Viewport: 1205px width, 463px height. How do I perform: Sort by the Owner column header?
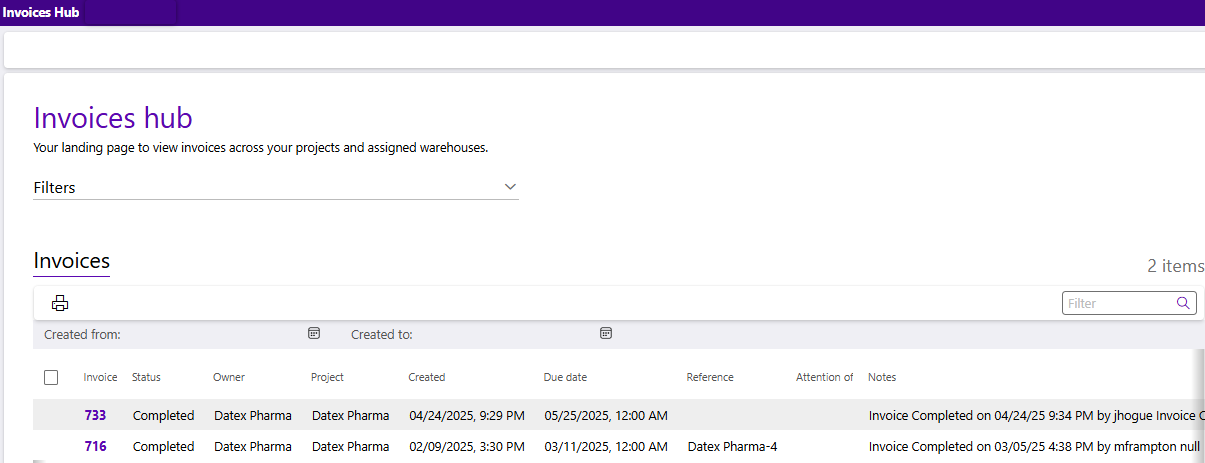pos(229,377)
